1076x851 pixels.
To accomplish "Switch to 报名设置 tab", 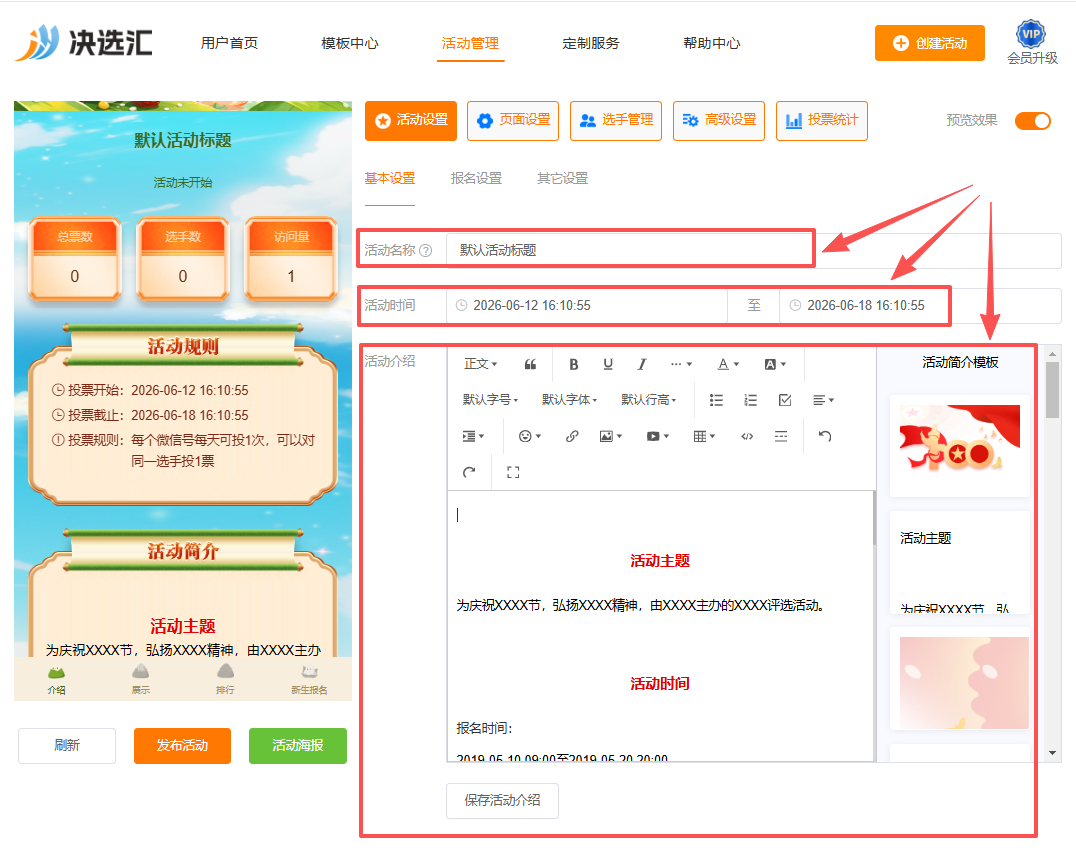I will point(476,178).
